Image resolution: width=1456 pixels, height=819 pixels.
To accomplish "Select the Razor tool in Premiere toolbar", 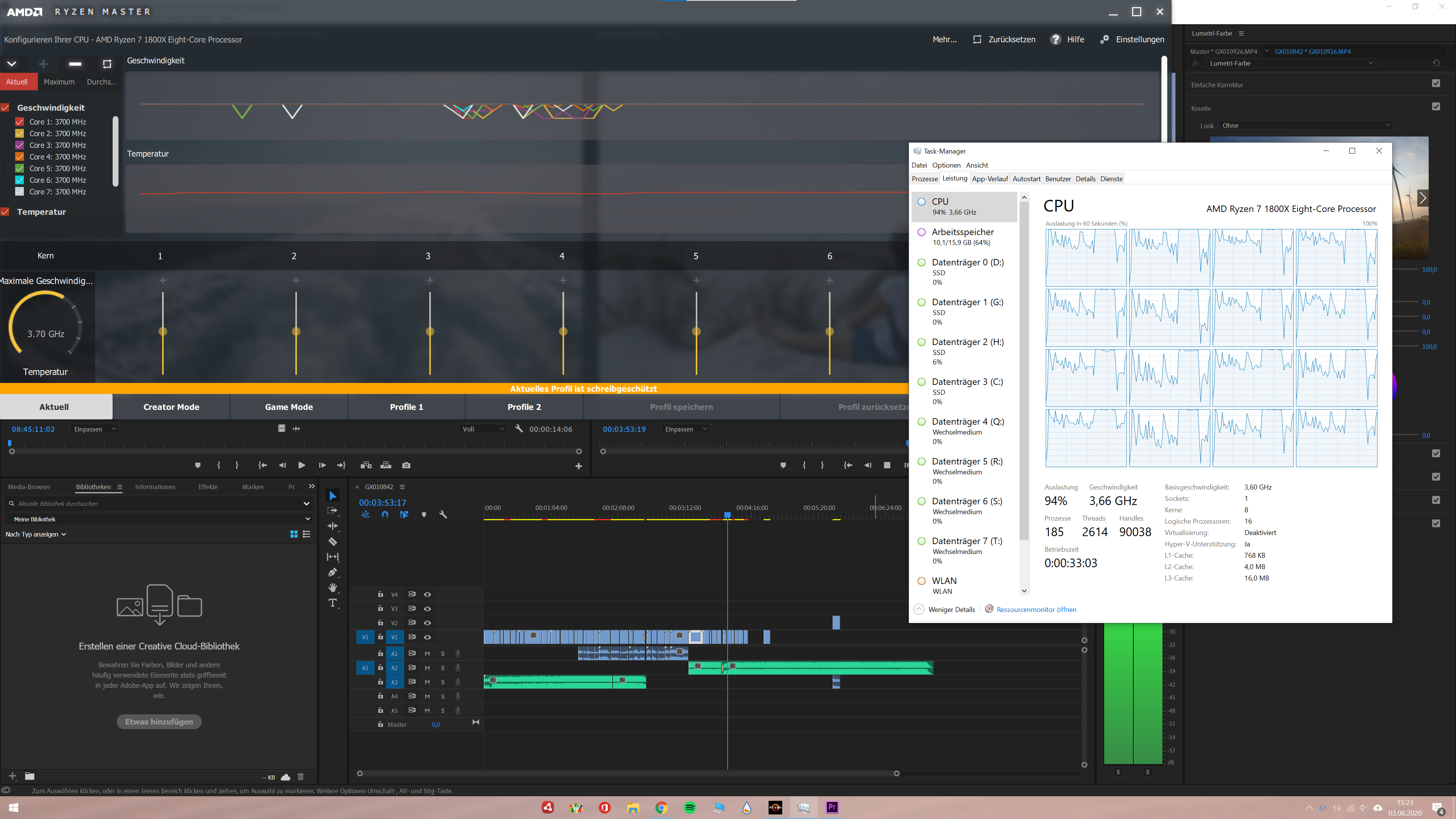I will 333,541.
